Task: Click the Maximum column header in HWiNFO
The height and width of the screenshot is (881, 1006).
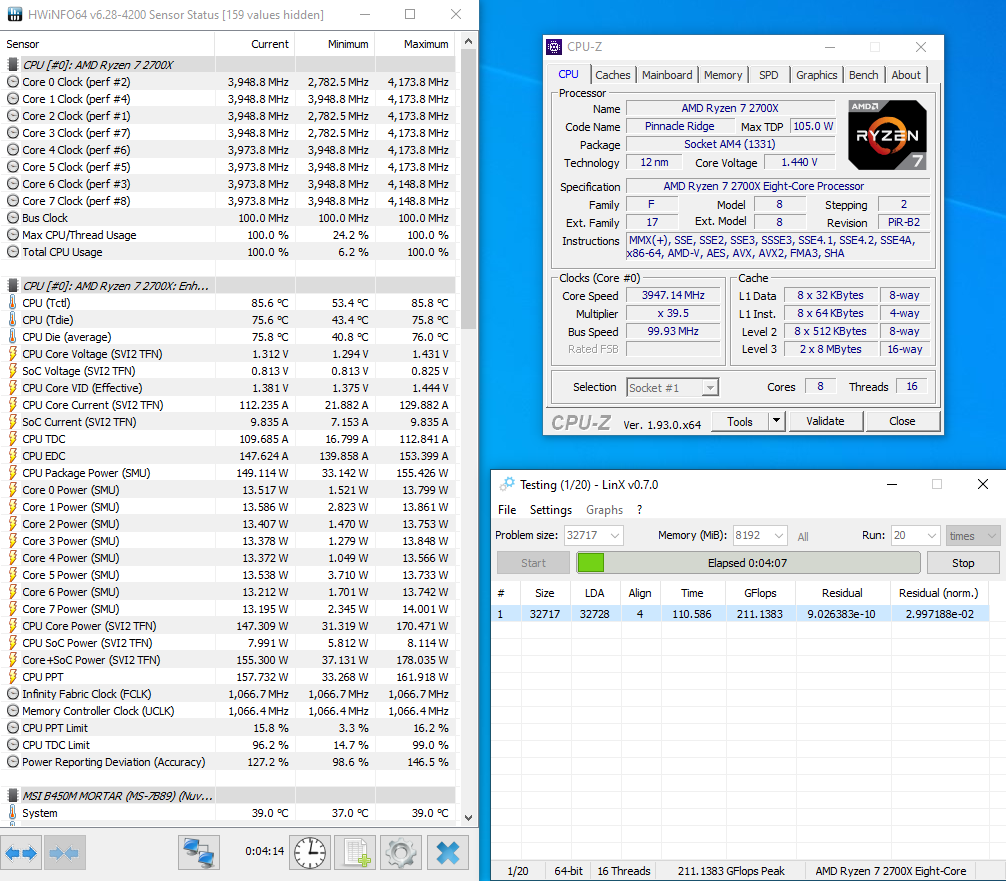Action: [415, 44]
